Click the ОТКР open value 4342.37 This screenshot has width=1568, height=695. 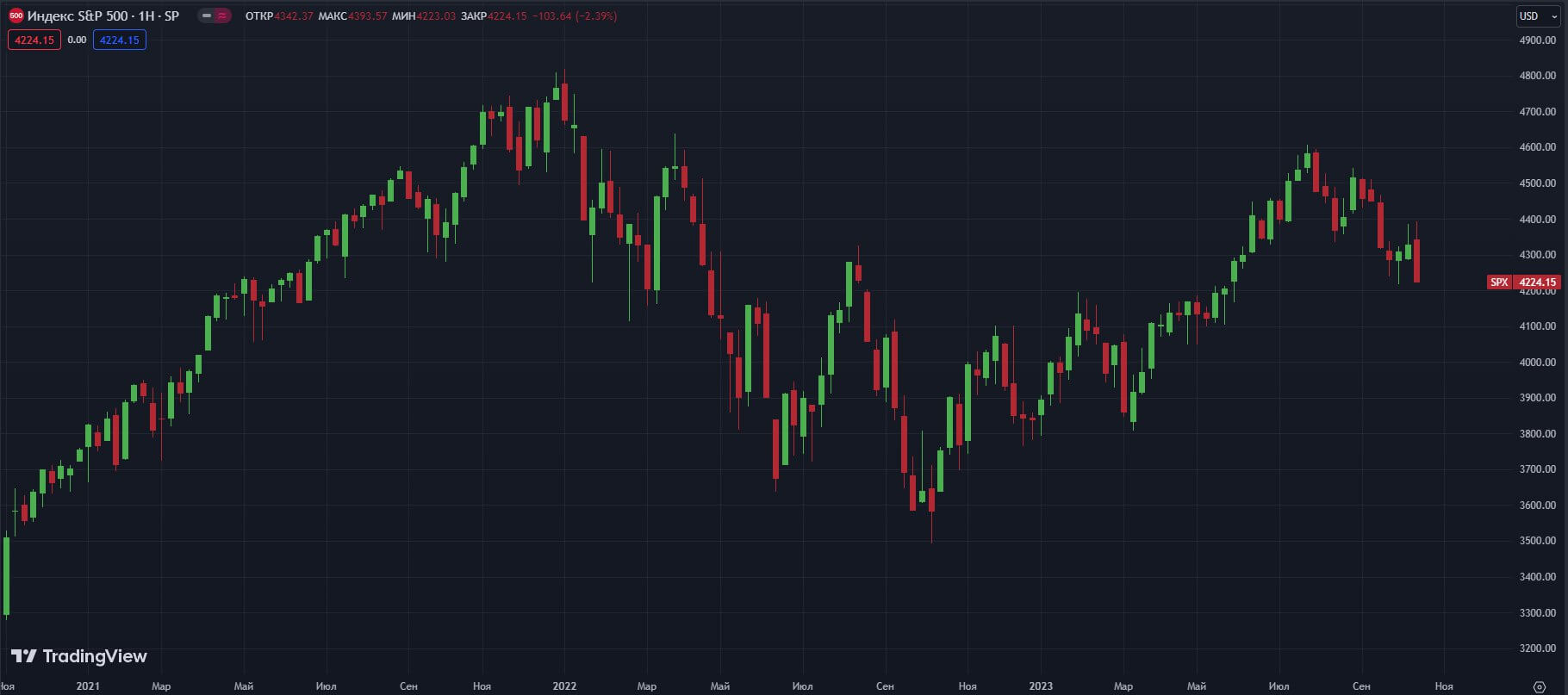pyautogui.click(x=294, y=16)
